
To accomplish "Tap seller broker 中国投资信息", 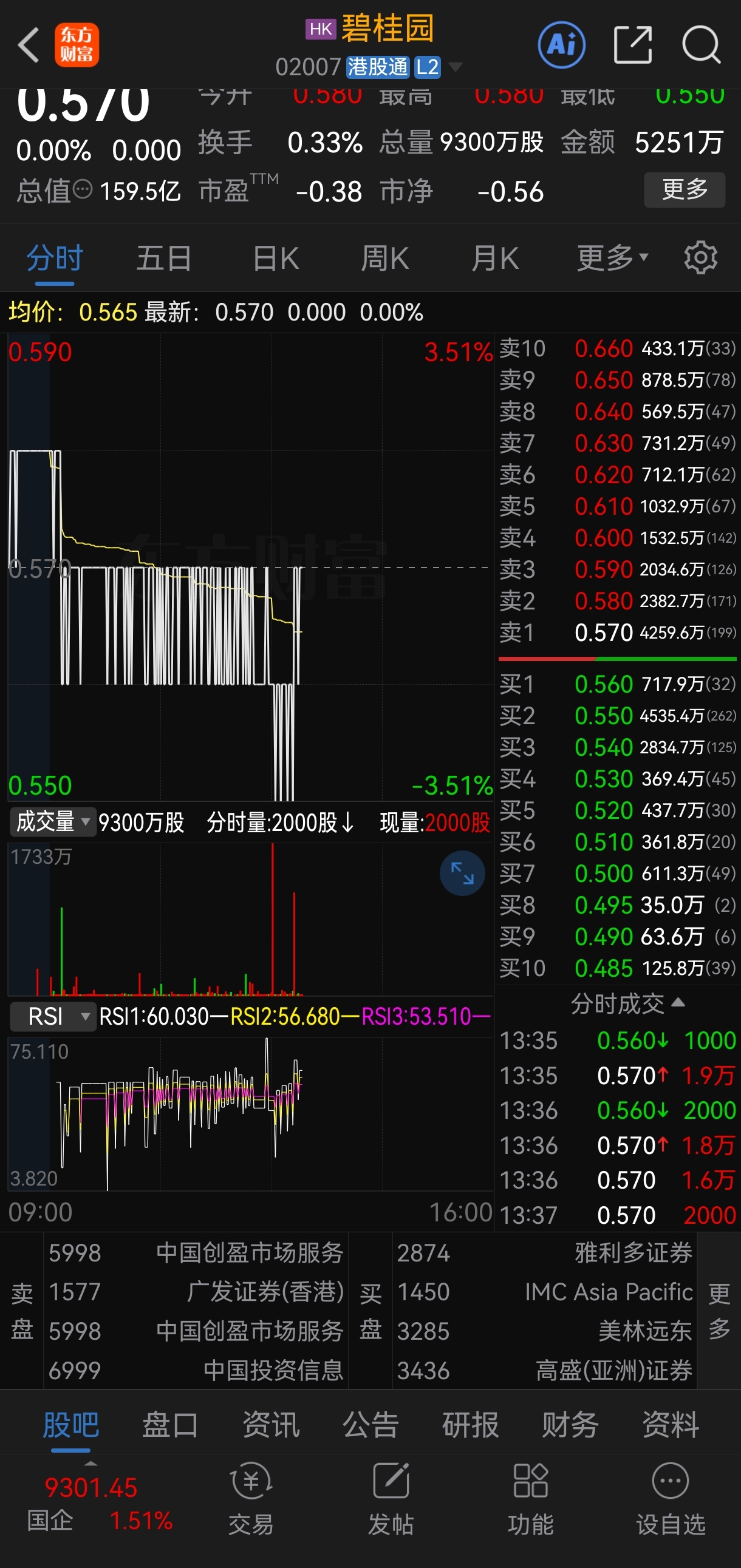I will (x=273, y=1370).
